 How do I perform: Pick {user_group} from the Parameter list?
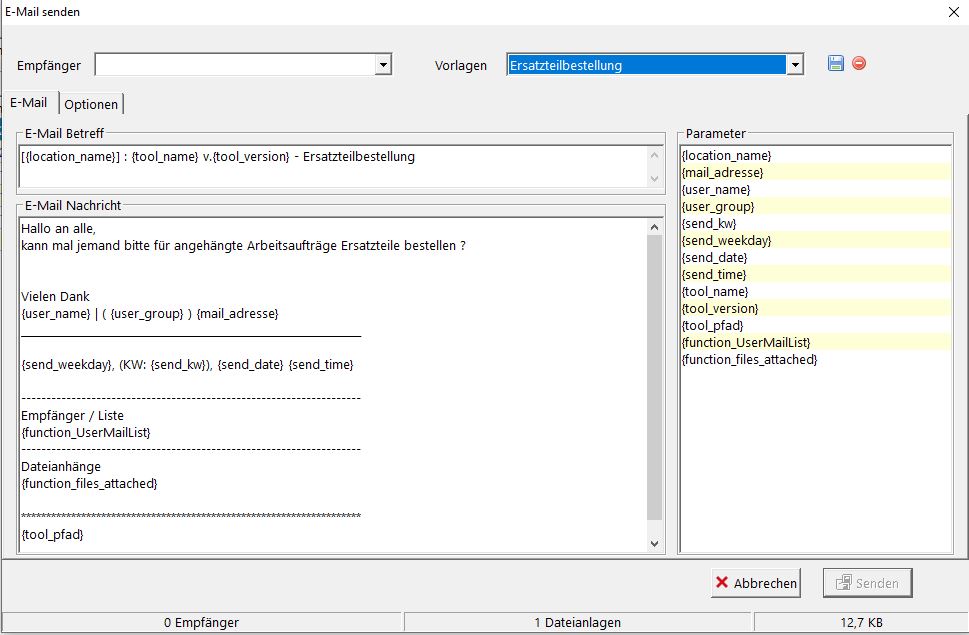pos(718,207)
